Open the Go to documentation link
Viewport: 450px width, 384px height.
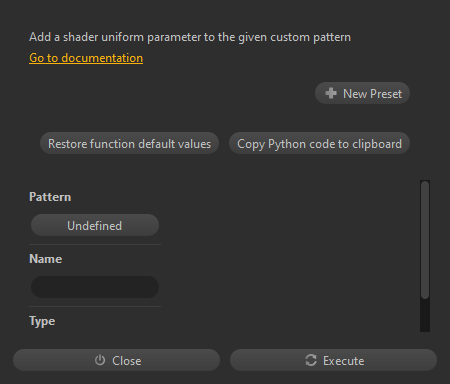[x=86, y=58]
